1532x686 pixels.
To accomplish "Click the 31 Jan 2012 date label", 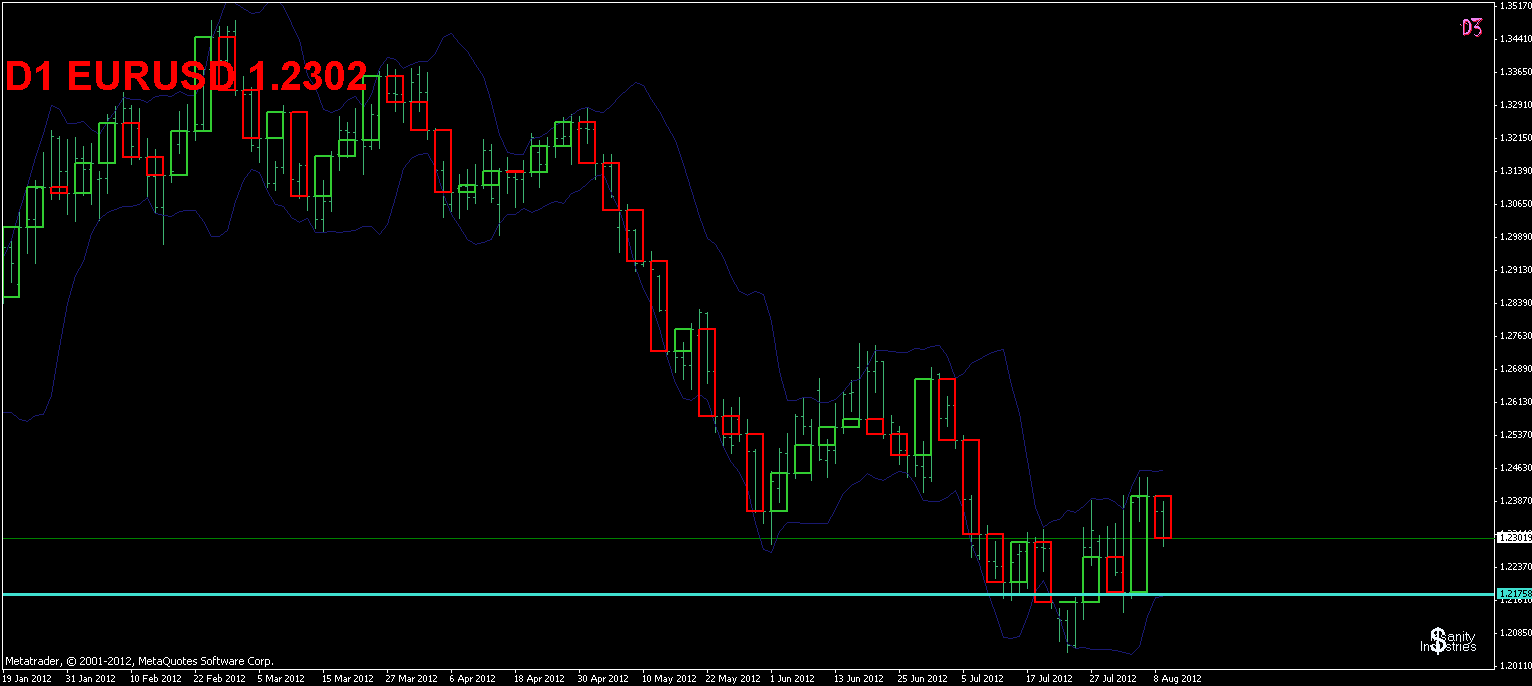I will click(x=91, y=678).
